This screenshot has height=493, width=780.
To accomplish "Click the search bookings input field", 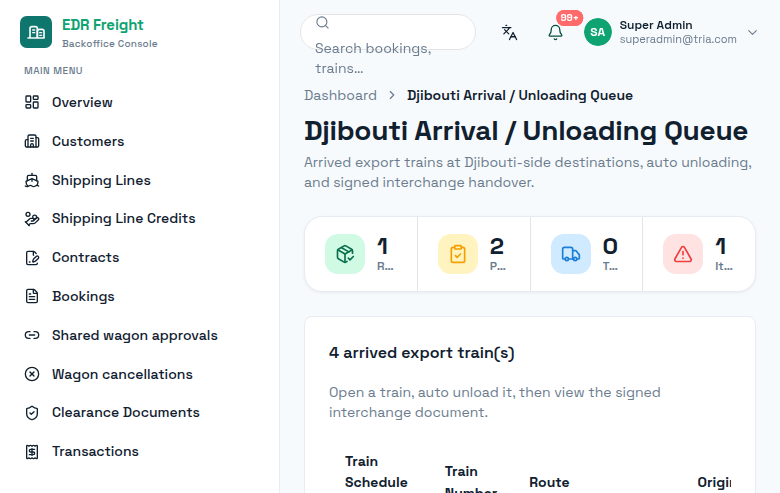I will click(x=388, y=32).
